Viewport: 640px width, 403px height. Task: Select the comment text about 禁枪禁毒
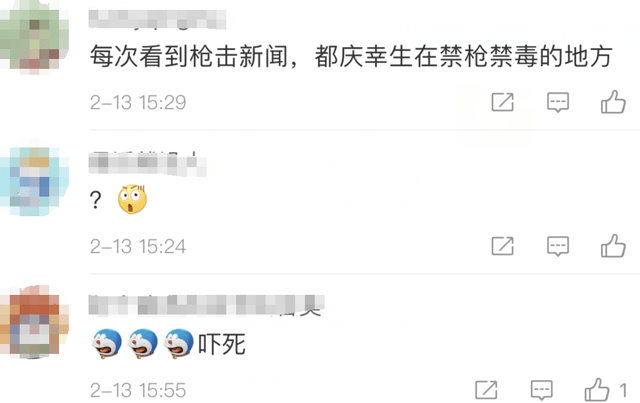[x=351, y=56]
